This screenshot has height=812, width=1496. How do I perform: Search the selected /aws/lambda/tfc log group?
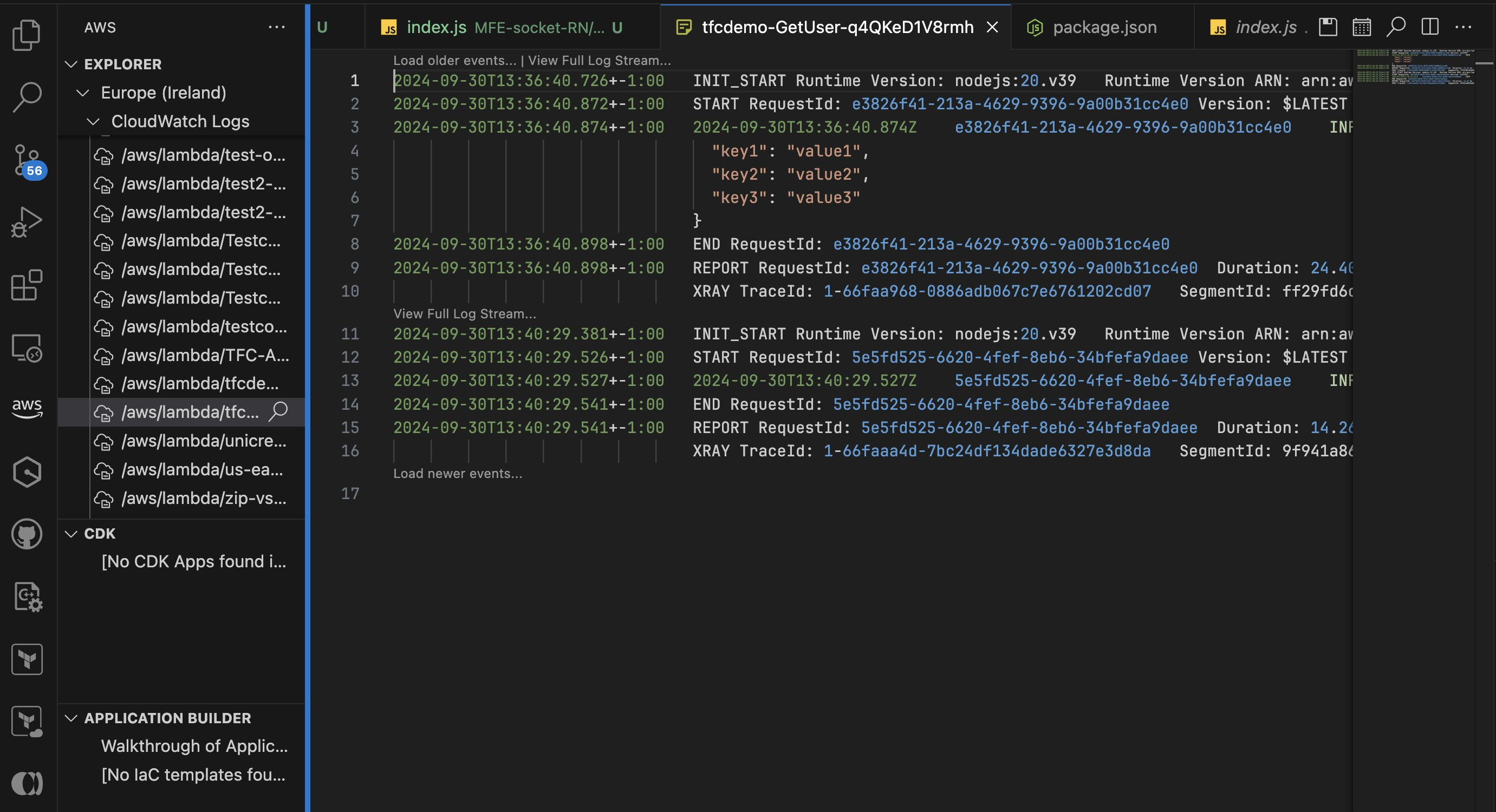(278, 411)
